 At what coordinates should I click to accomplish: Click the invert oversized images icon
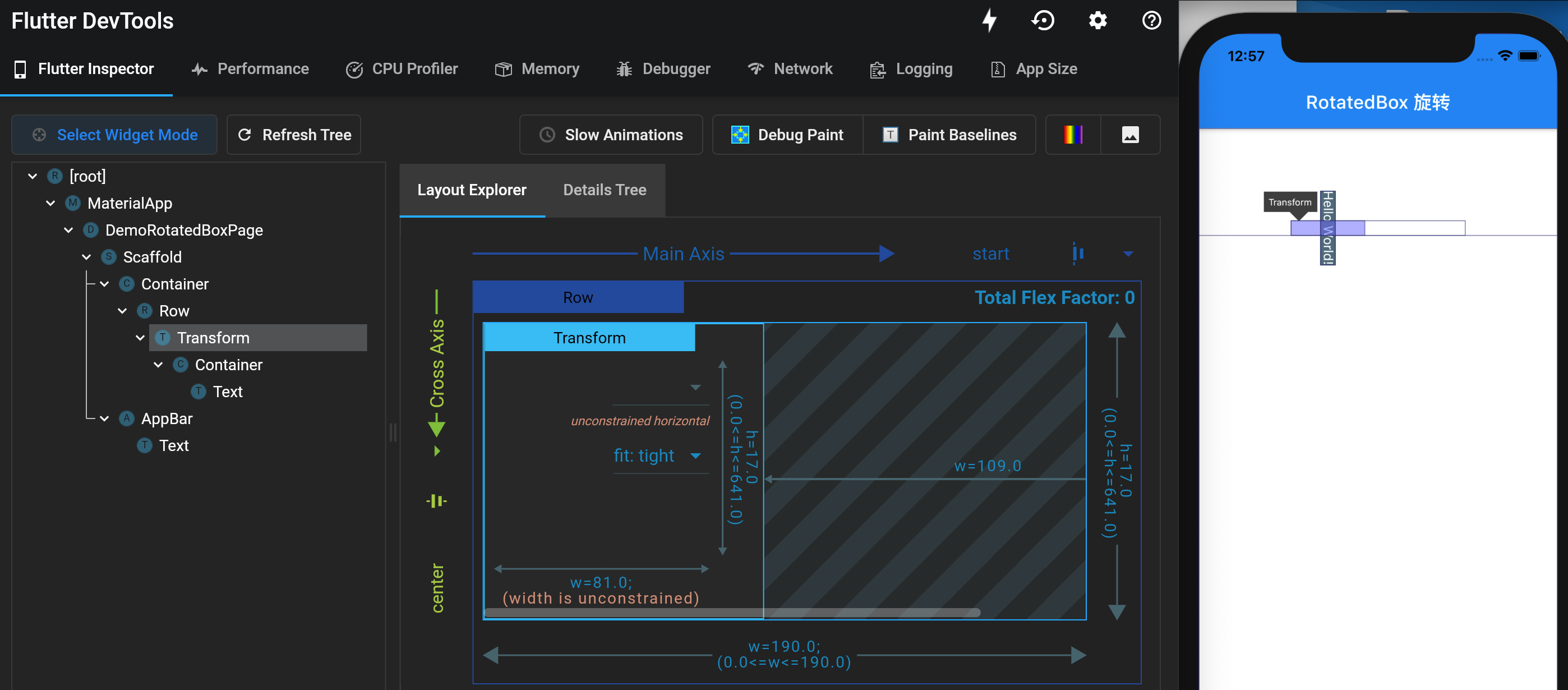click(1130, 135)
